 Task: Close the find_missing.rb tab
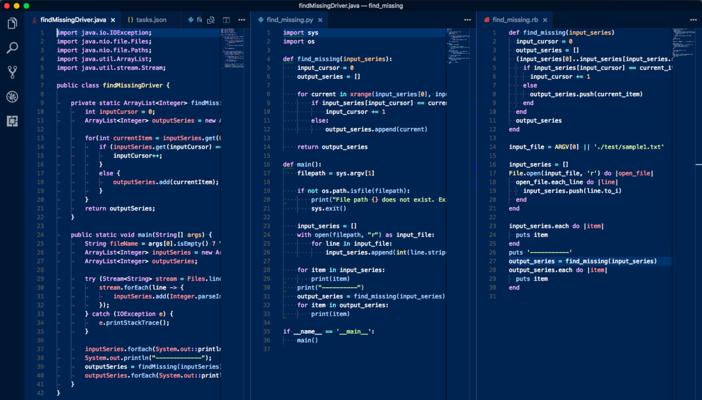545,20
